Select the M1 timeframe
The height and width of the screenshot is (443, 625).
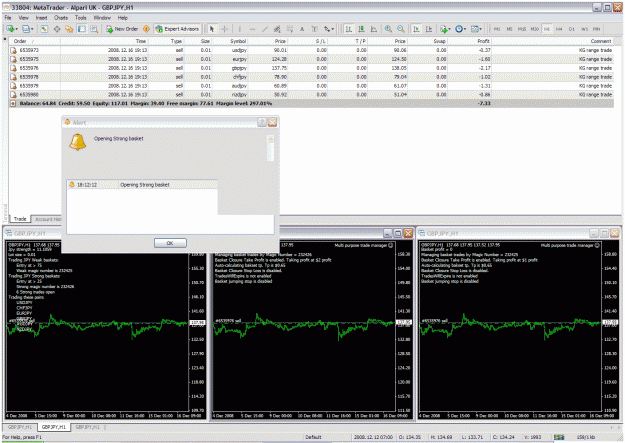click(x=497, y=29)
